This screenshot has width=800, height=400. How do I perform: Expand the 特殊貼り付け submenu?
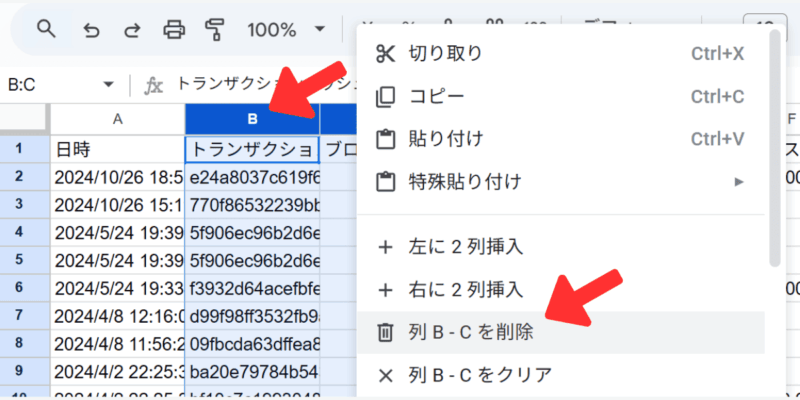coord(561,181)
